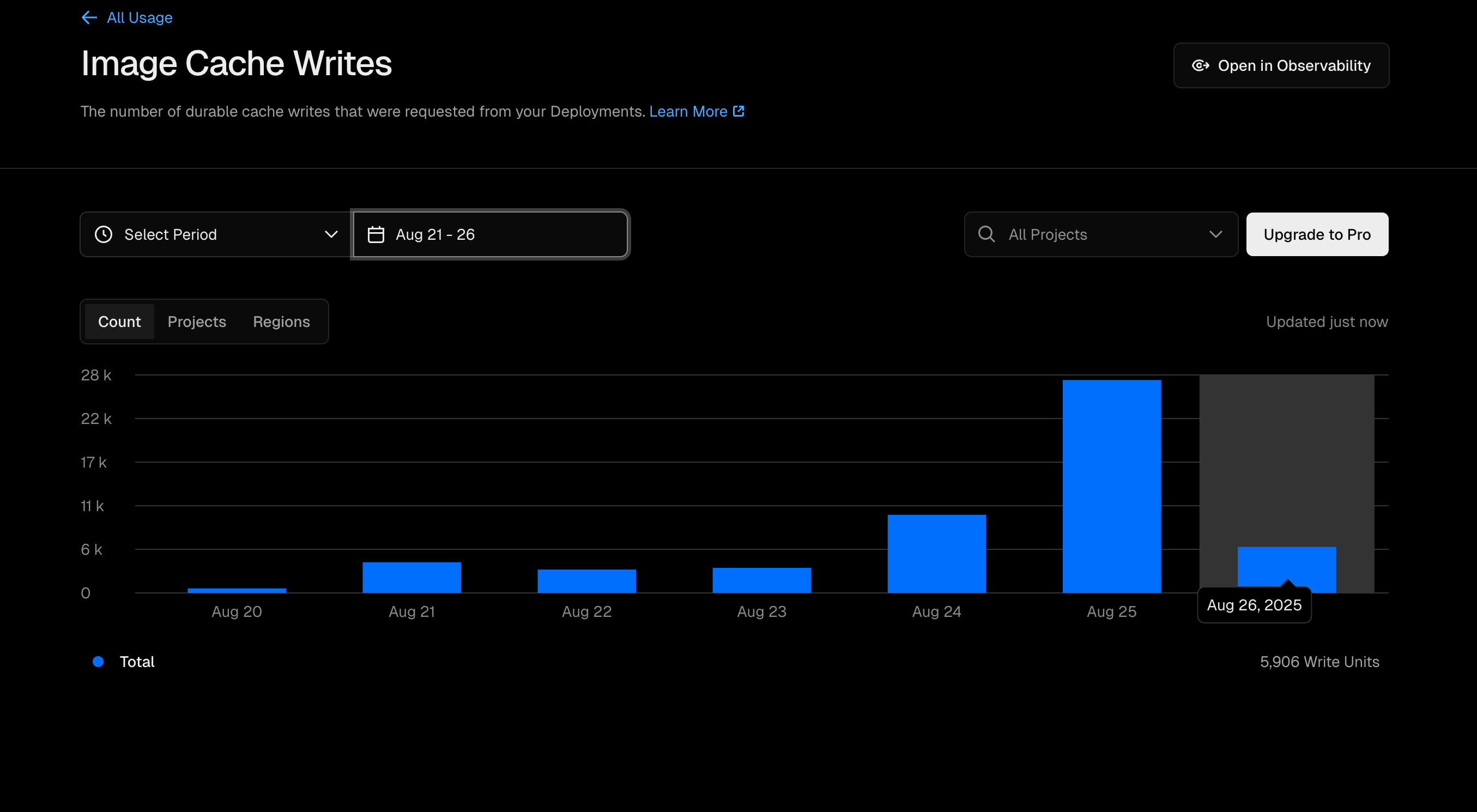1477x812 pixels.
Task: Go back via All Usage link
Action: tap(140, 18)
